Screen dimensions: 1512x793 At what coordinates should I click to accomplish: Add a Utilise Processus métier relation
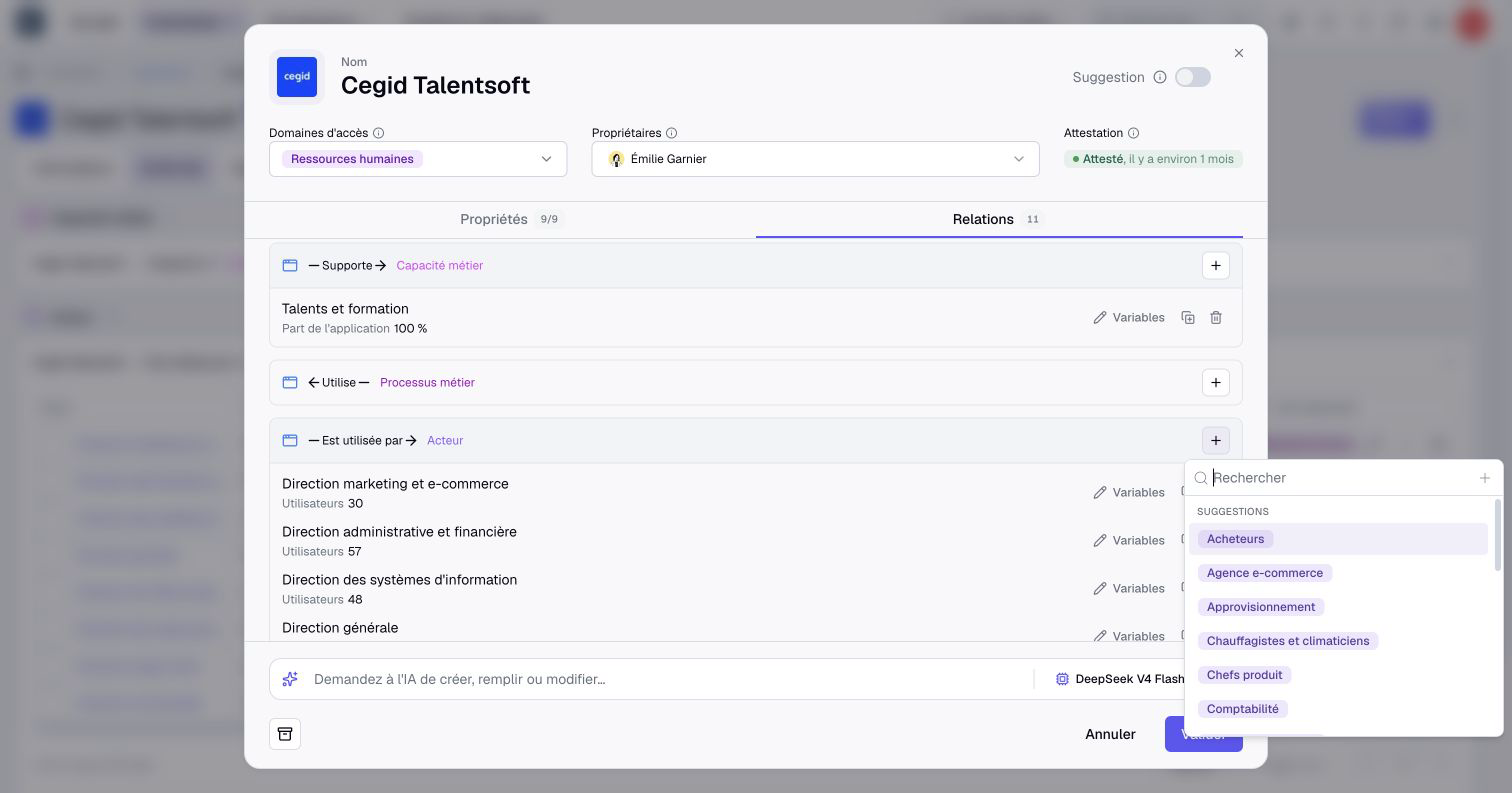coord(1215,382)
